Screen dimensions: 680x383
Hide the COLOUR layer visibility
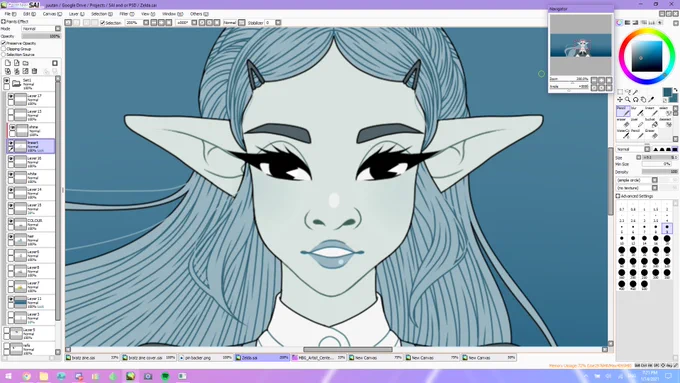(x=11, y=221)
